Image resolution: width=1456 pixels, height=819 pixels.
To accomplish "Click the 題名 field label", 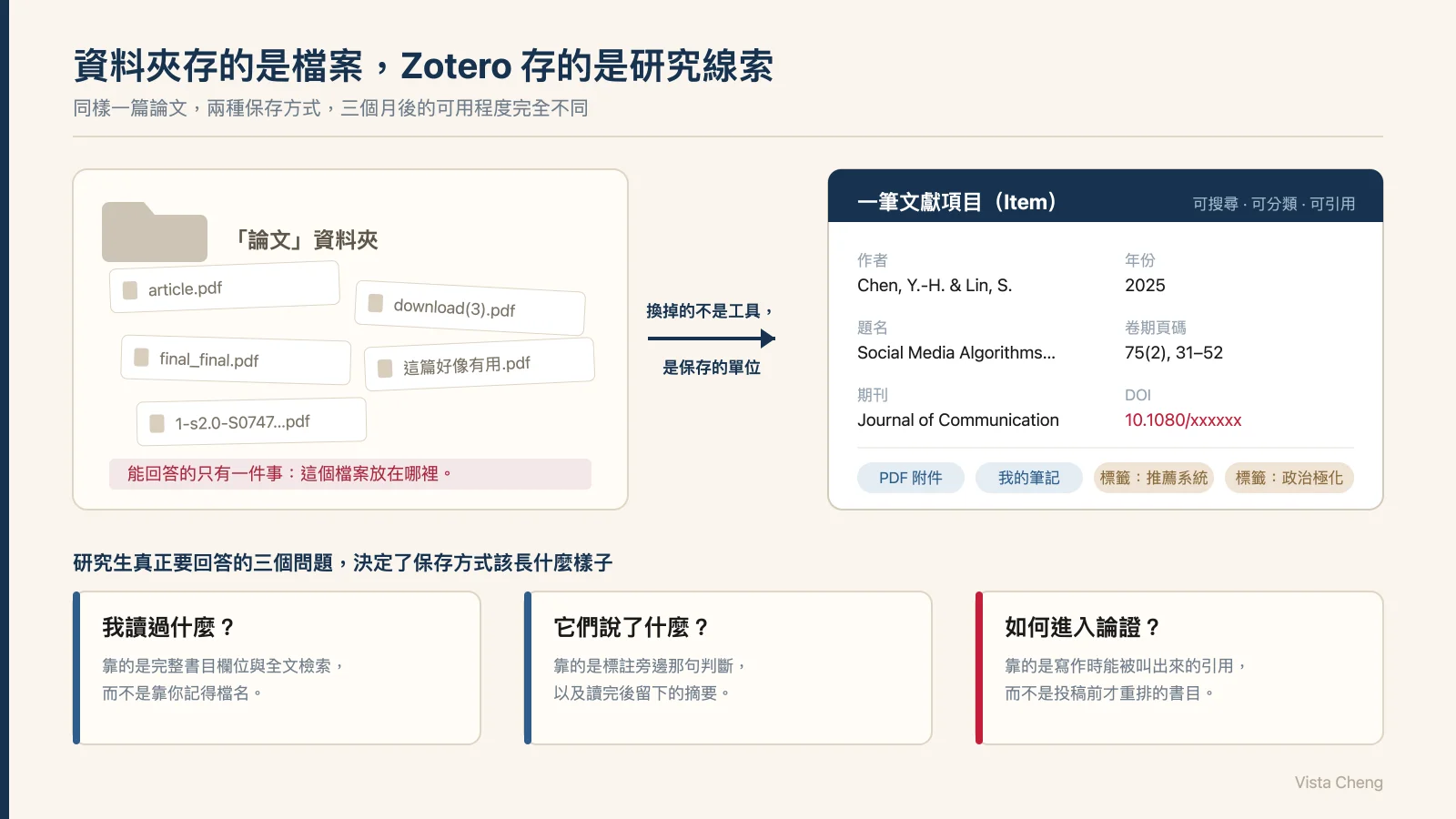I will [873, 328].
